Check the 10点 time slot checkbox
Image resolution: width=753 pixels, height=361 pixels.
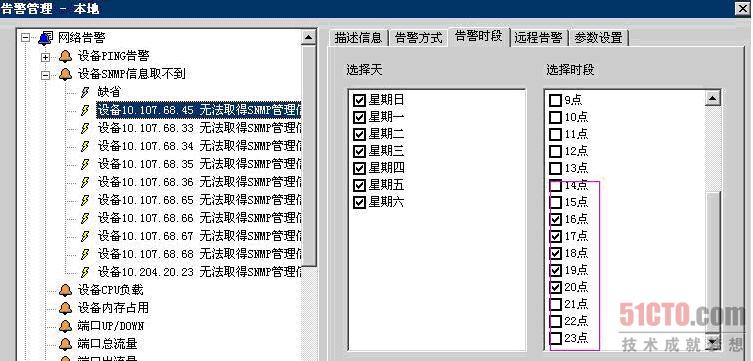pyautogui.click(x=556, y=117)
